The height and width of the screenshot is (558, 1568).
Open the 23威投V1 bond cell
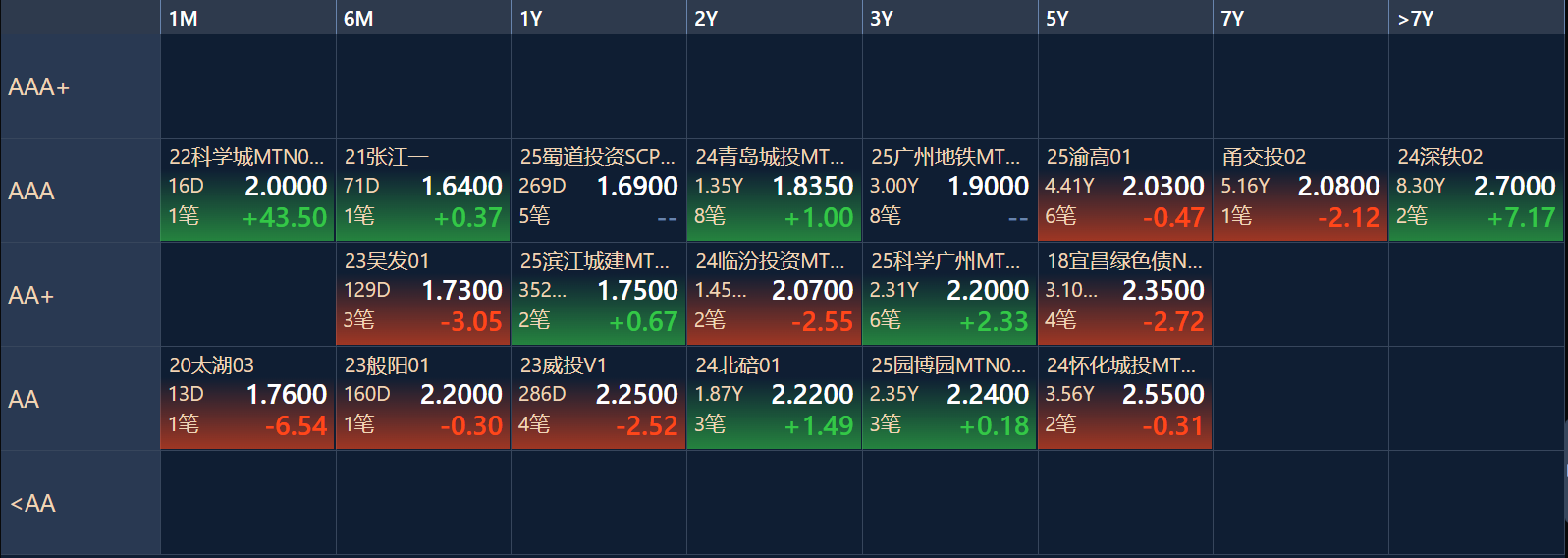pyautogui.click(x=598, y=398)
